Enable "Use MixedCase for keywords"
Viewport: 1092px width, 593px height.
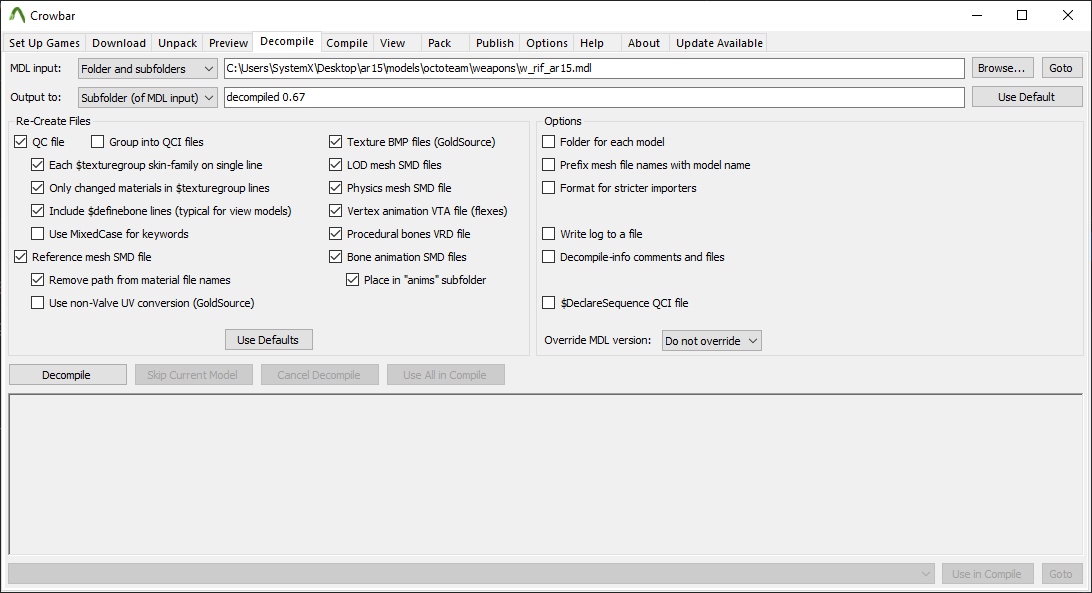(37, 233)
